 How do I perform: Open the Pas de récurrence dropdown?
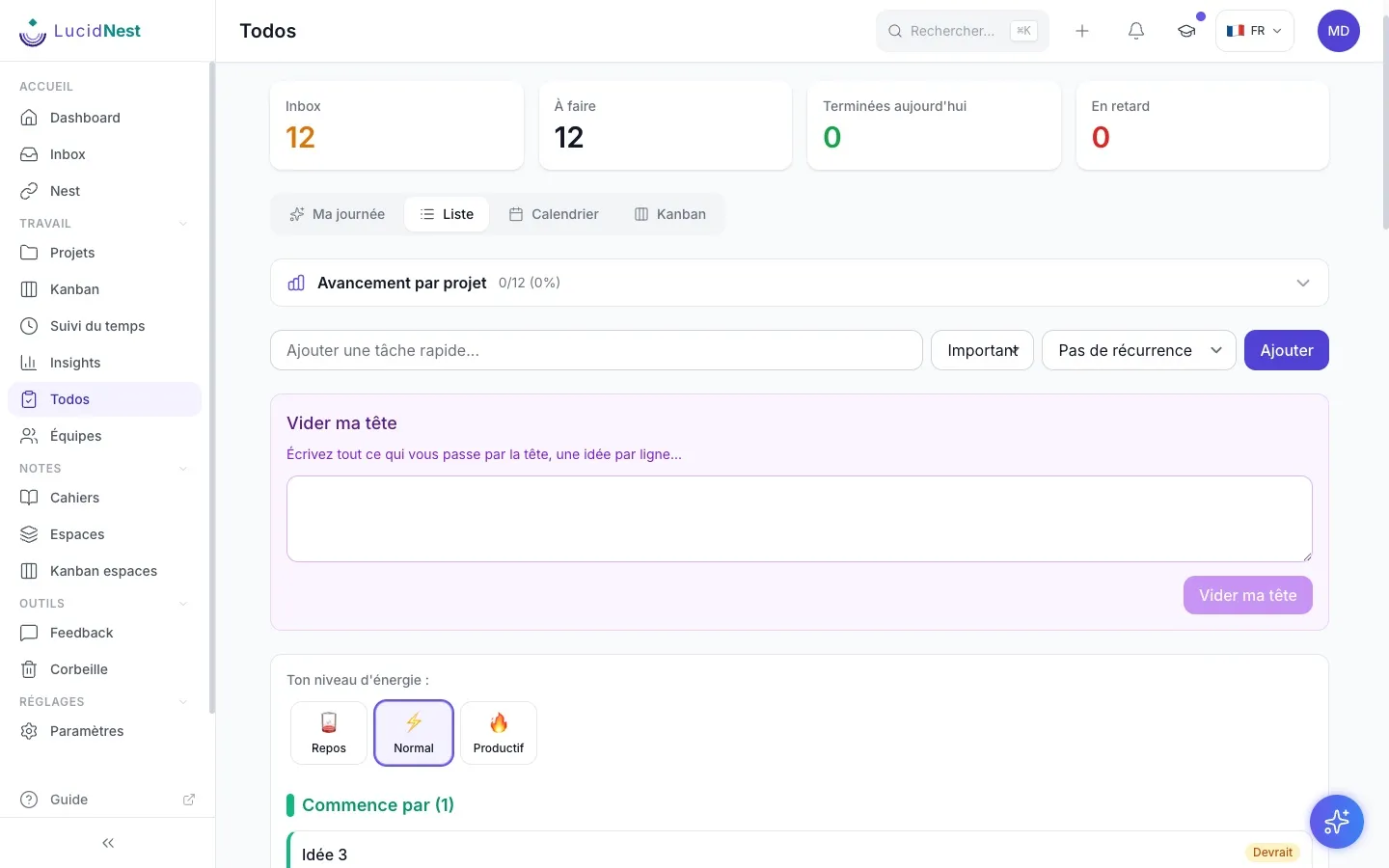[x=1139, y=350]
